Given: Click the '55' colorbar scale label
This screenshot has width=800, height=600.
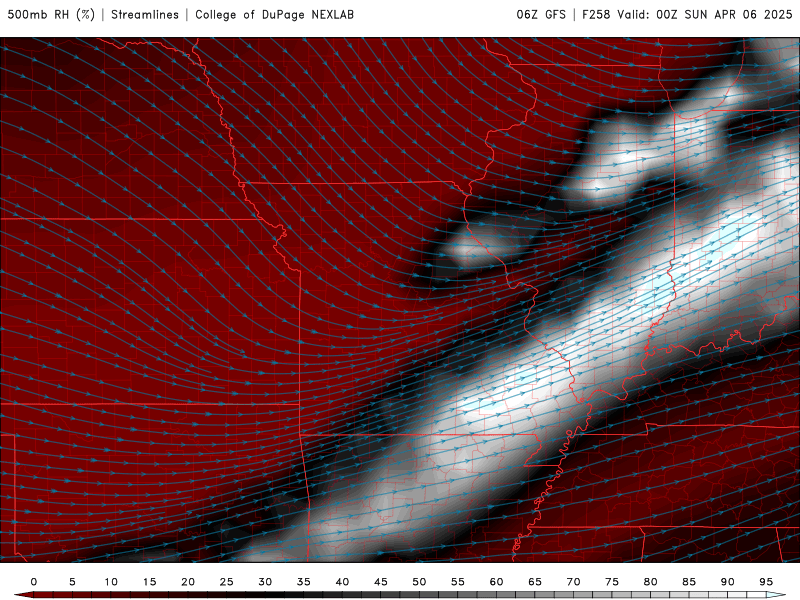Looking at the screenshot, I should click(x=458, y=582).
